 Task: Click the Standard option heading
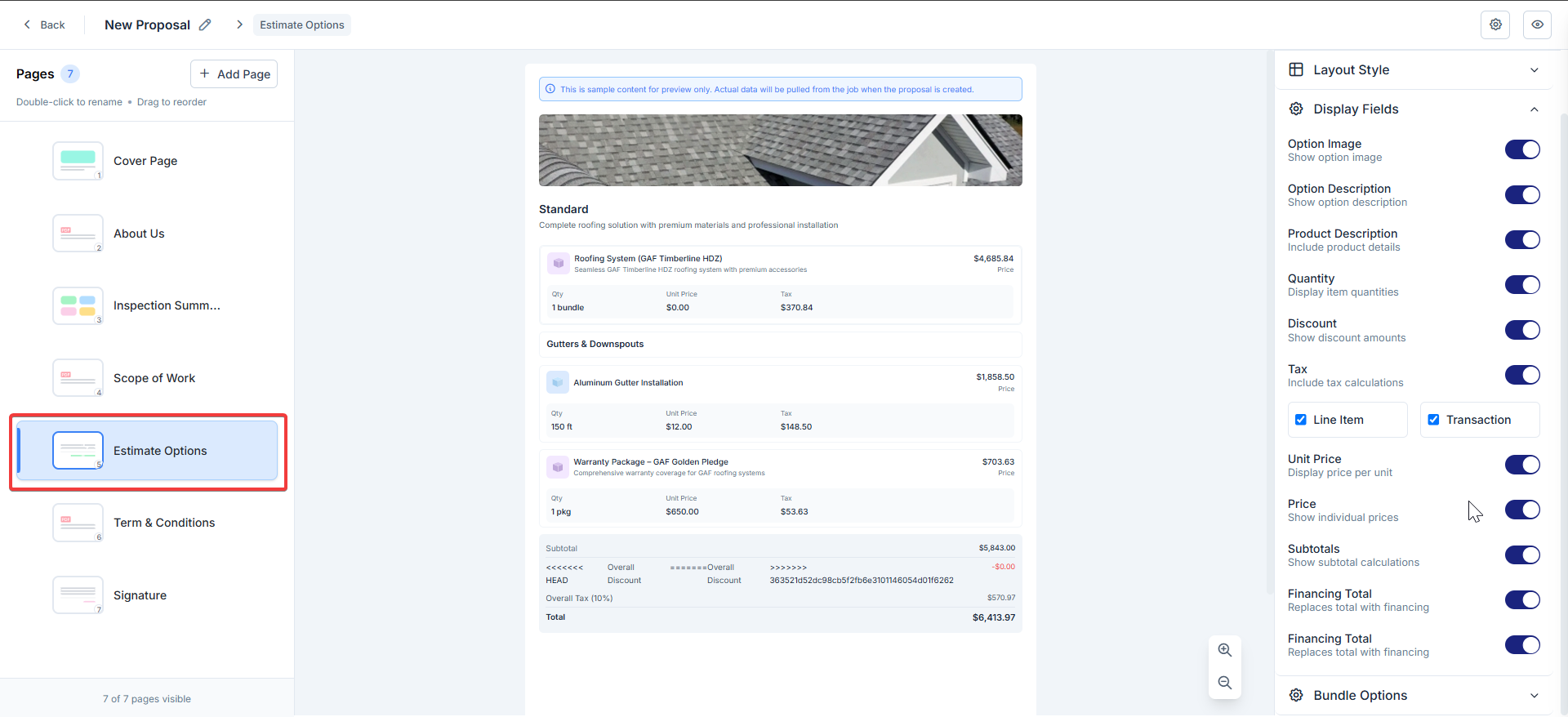[x=563, y=209]
